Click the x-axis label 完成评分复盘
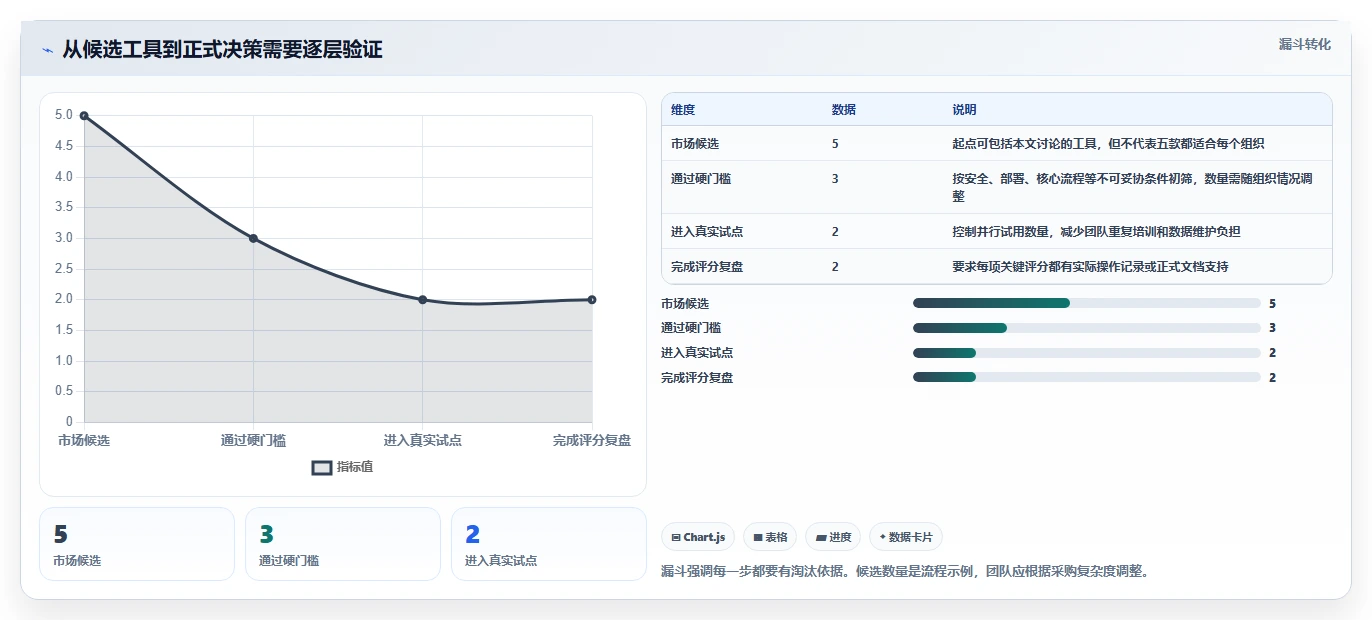The width and height of the screenshot is (1372, 620). pos(592,440)
